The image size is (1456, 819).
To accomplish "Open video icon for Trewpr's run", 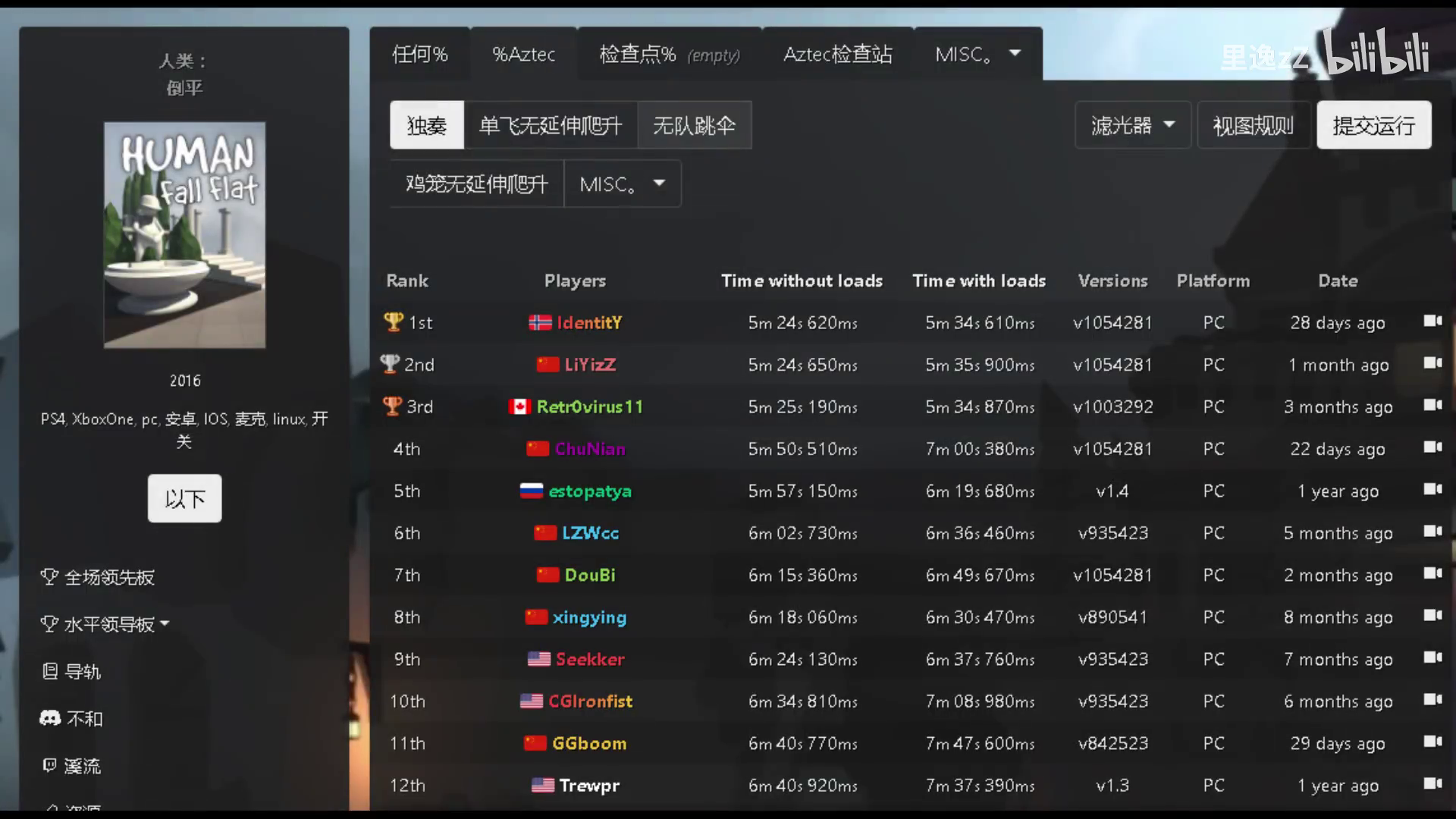I will point(1432,783).
